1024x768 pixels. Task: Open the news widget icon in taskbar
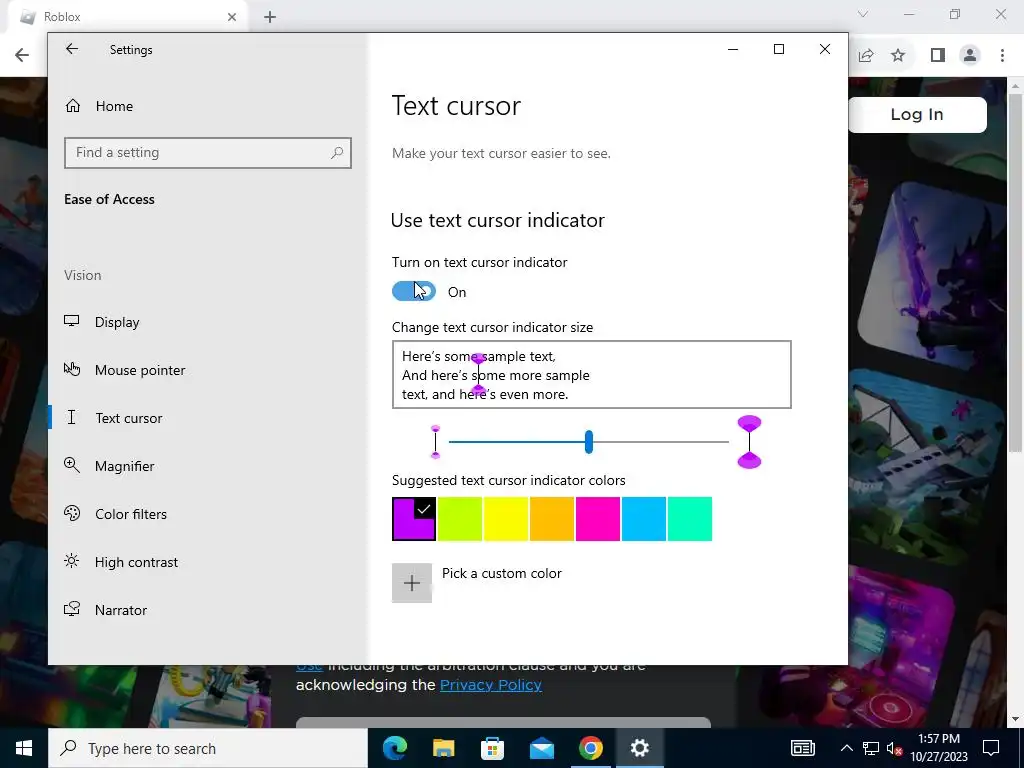(x=803, y=748)
